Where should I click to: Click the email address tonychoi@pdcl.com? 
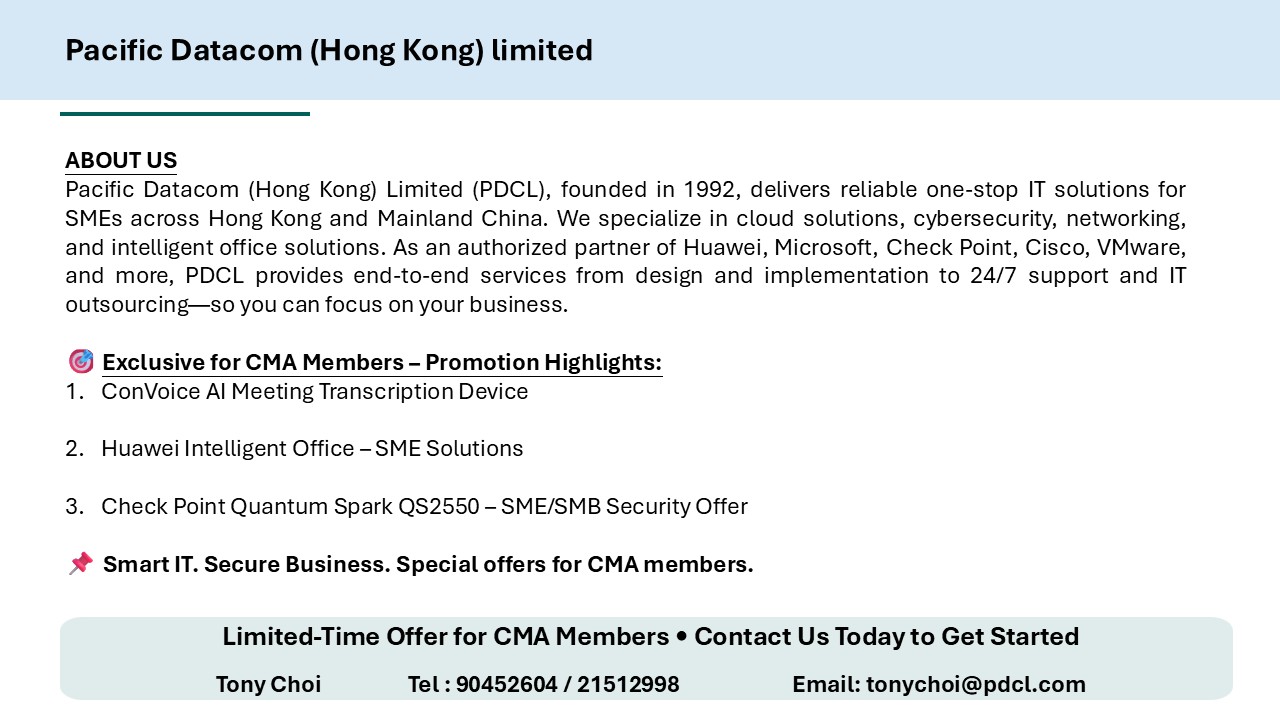coord(975,684)
